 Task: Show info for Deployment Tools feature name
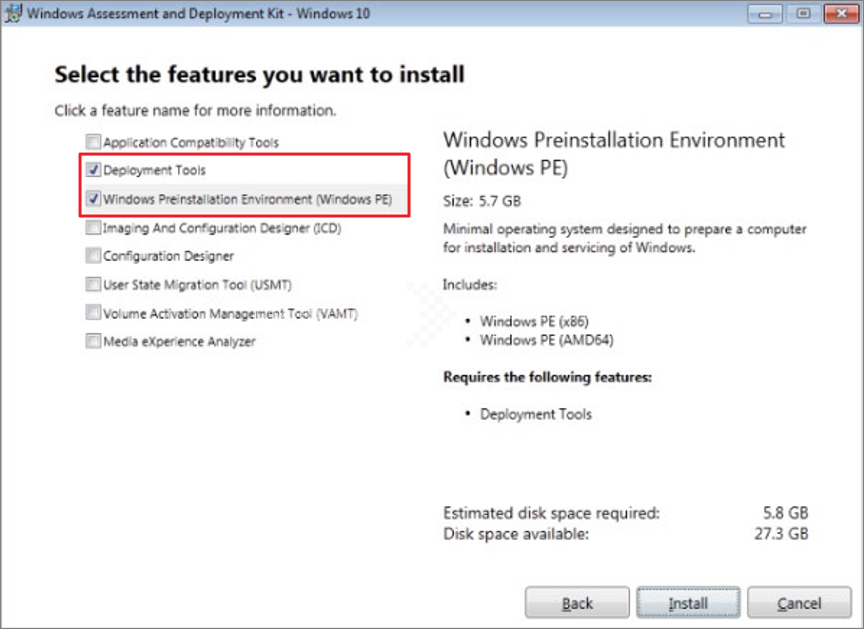point(154,171)
